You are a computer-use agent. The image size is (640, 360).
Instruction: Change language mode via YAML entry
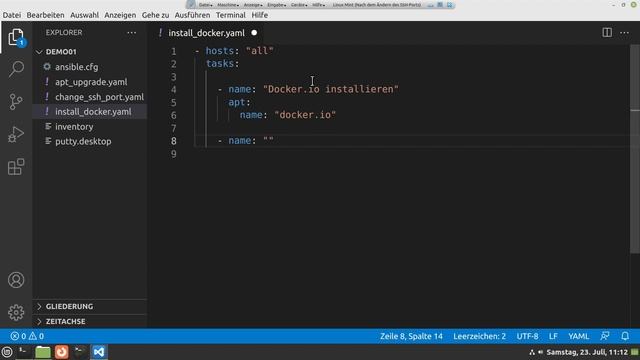point(578,336)
